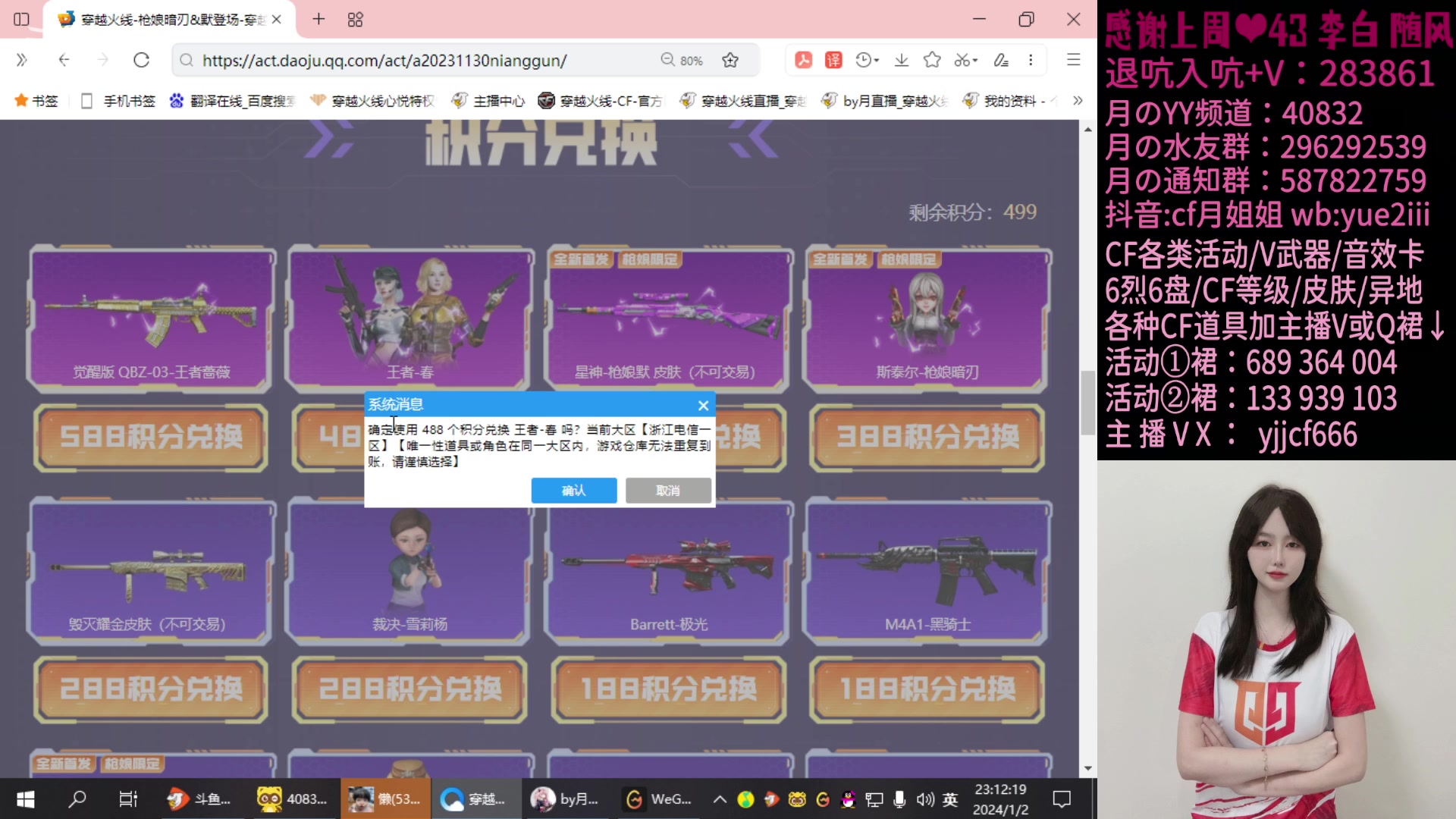
Task: Open the 主播中心 bookmark
Action: pos(488,101)
